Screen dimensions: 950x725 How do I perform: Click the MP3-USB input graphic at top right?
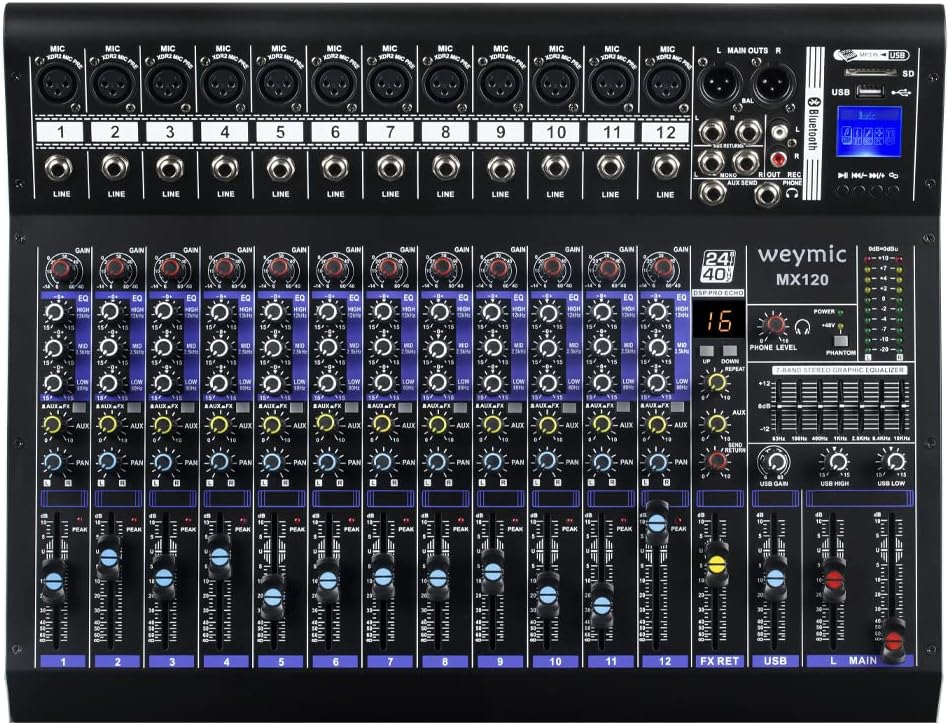[870, 55]
